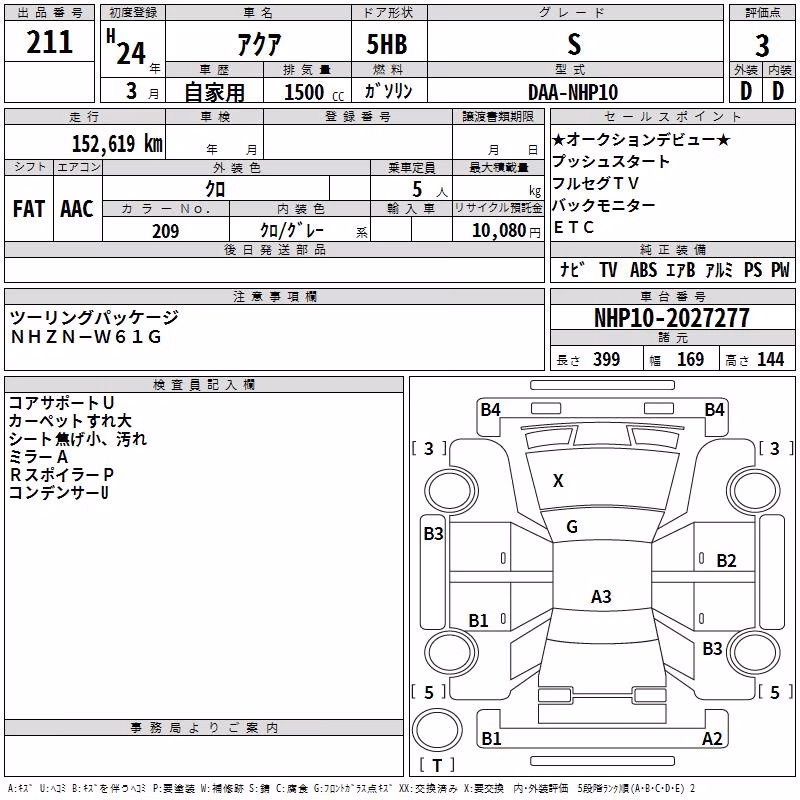Select the note "ツーリングパッケージ"
The width and height of the screenshot is (800, 800).
pos(94,317)
